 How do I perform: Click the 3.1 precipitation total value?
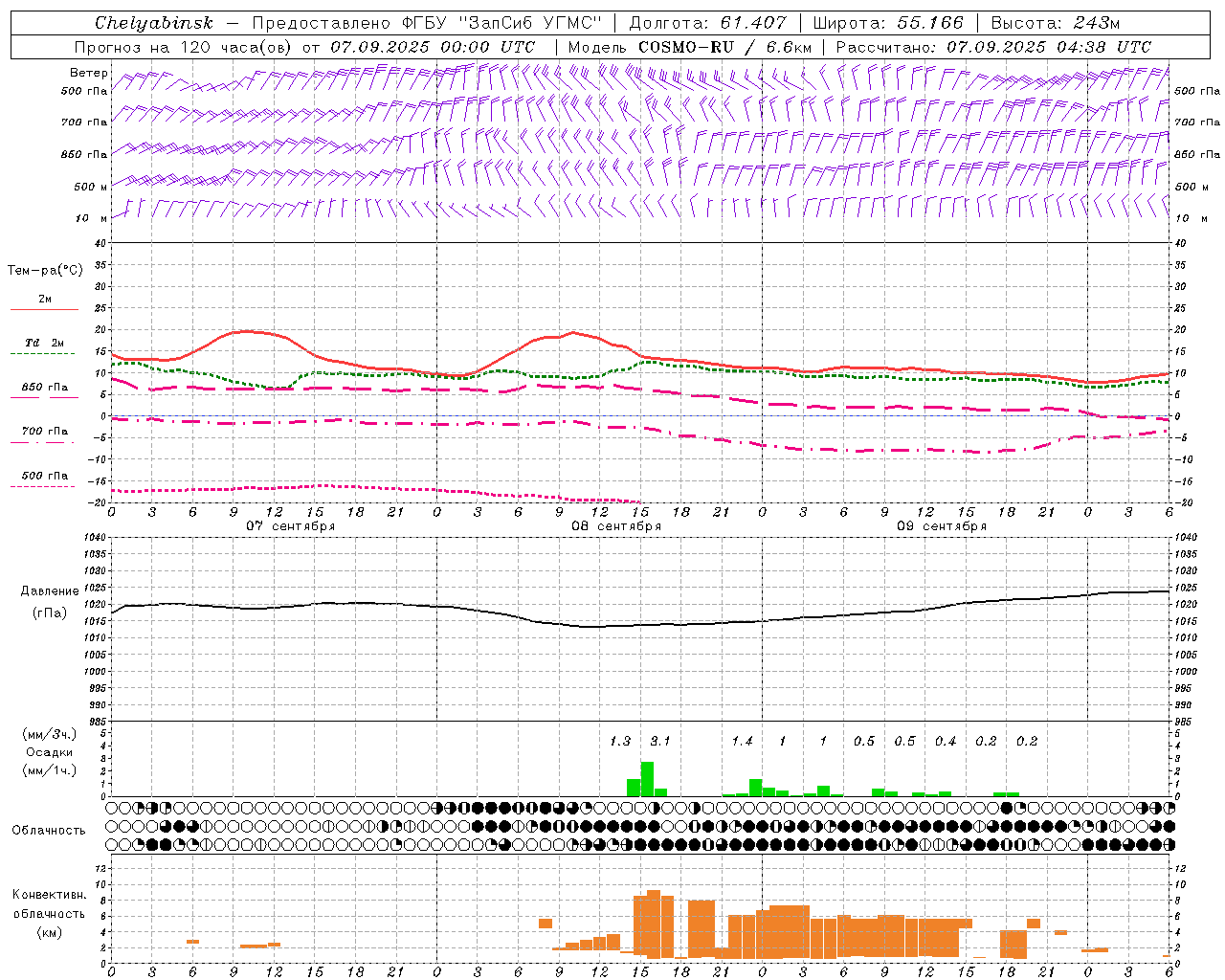[x=660, y=741]
